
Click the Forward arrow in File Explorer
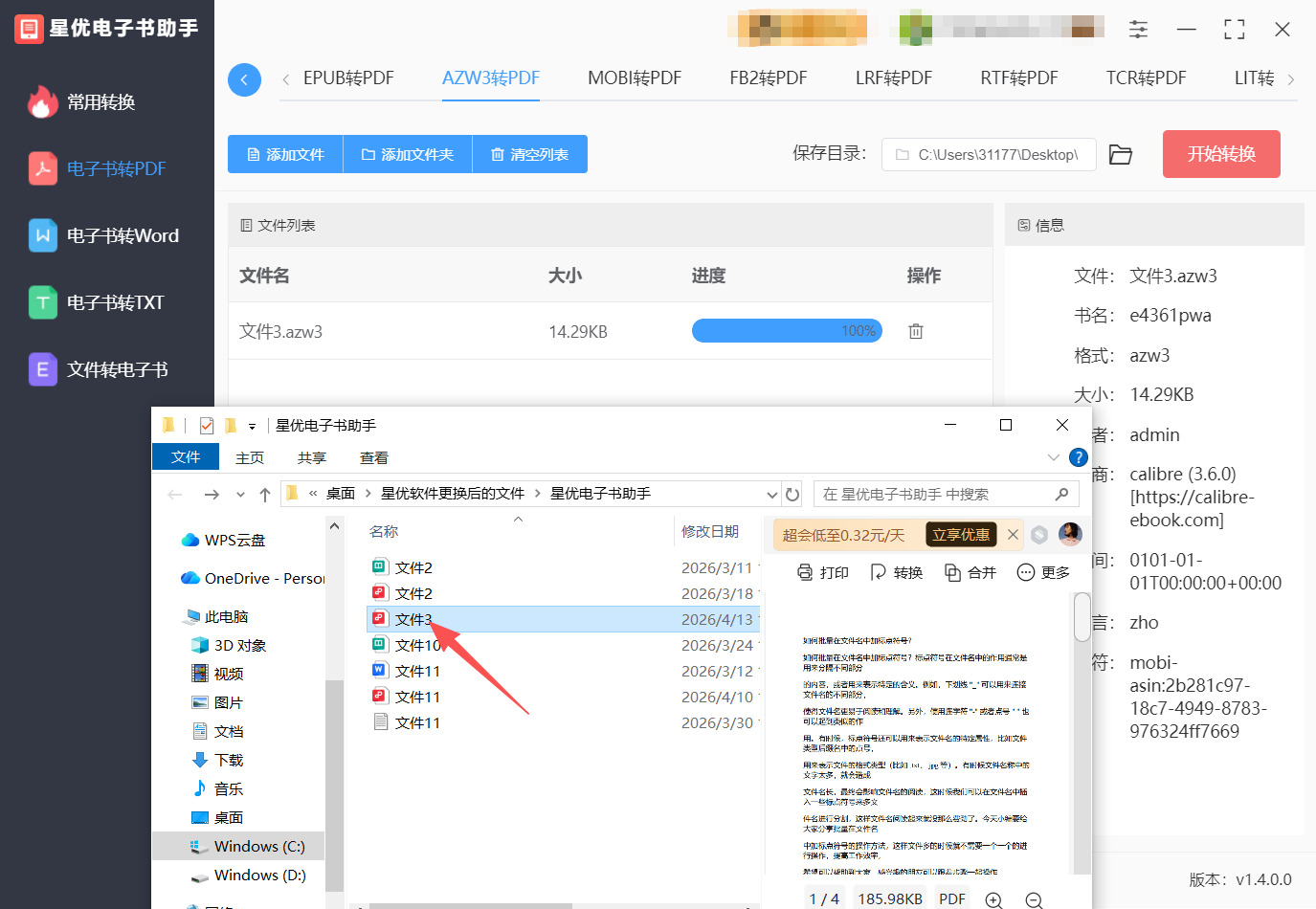212,495
